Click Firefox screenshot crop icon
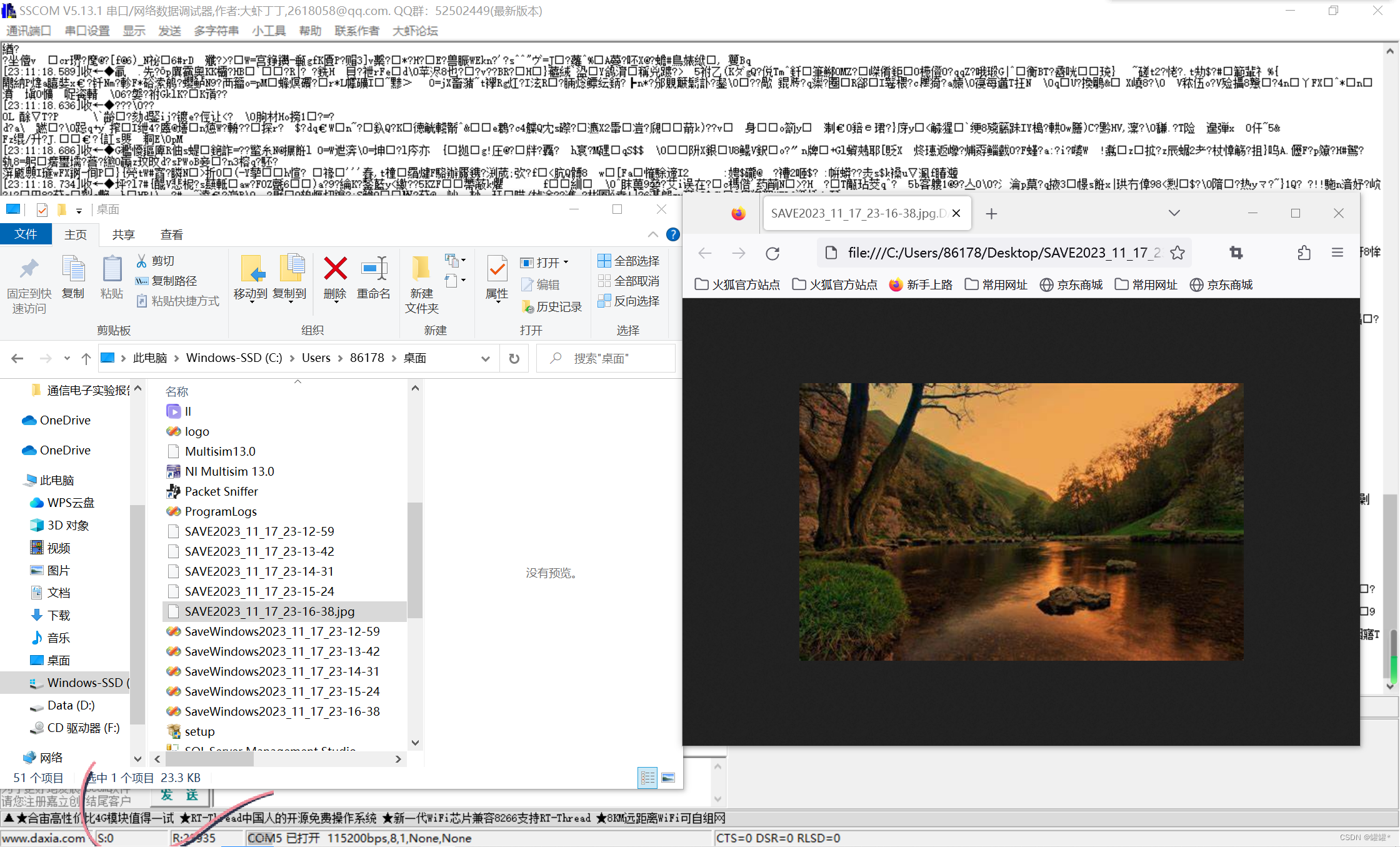 pyautogui.click(x=1236, y=253)
